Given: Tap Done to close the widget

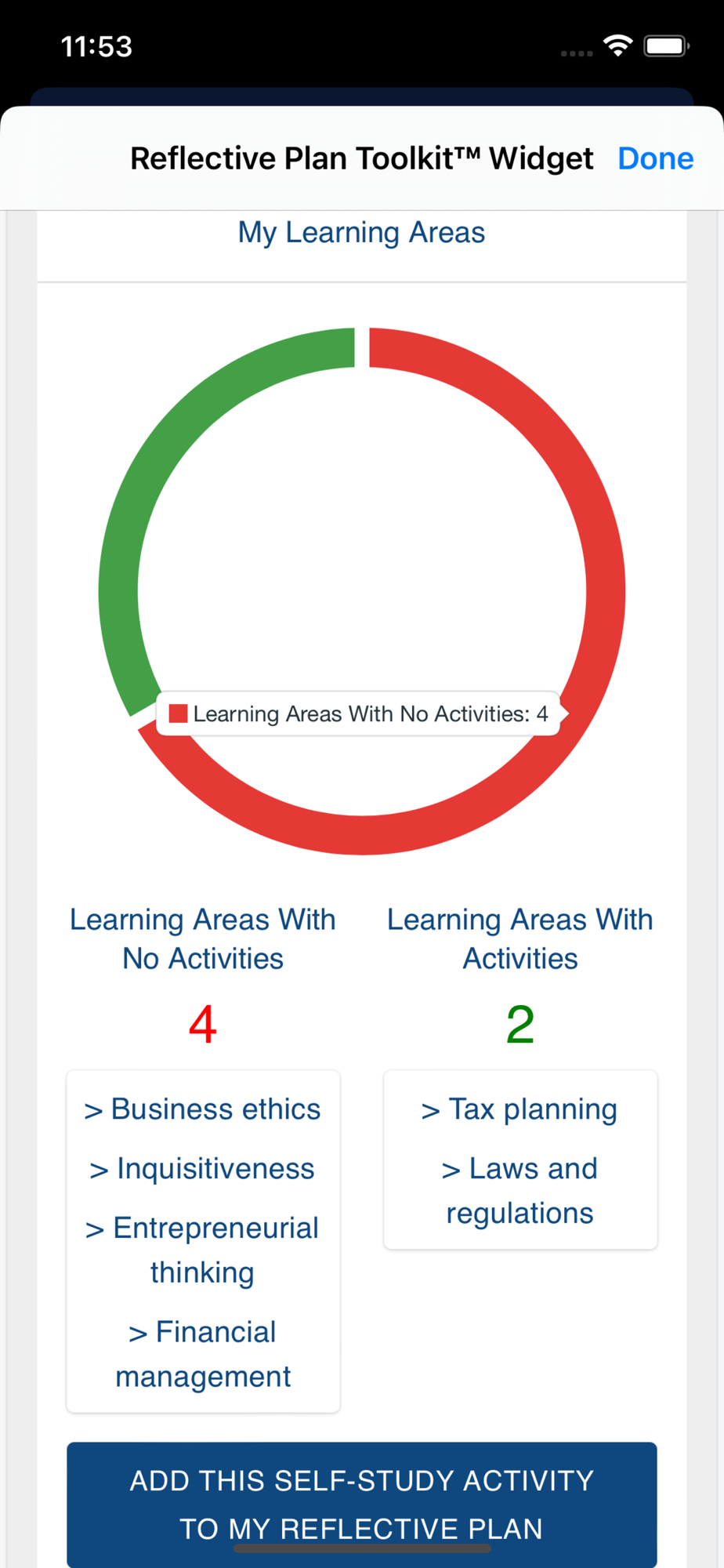Looking at the screenshot, I should click(x=655, y=158).
